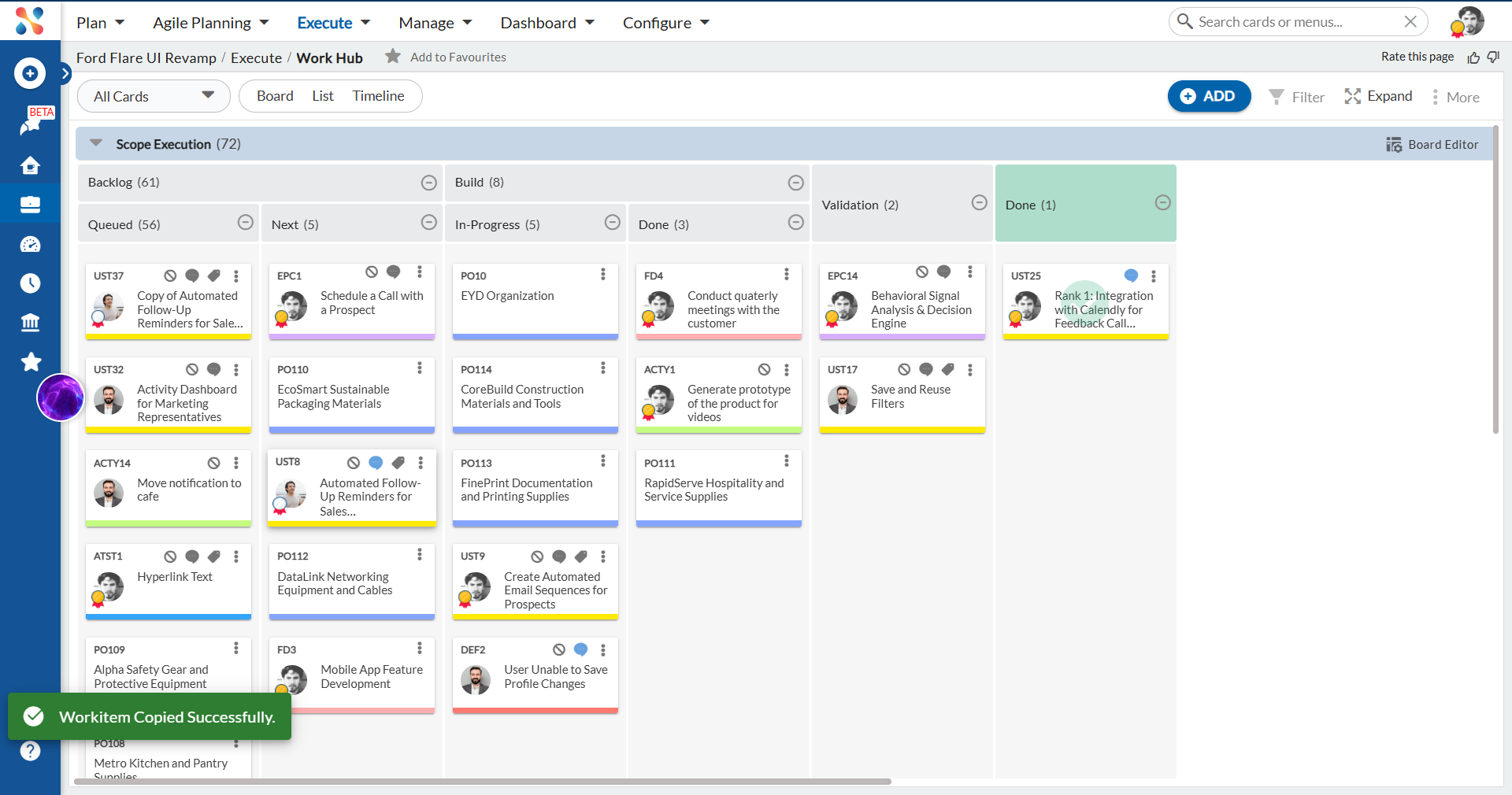The width and height of the screenshot is (1512, 795).
Task: Open the Manage dropdown menu
Action: click(435, 23)
